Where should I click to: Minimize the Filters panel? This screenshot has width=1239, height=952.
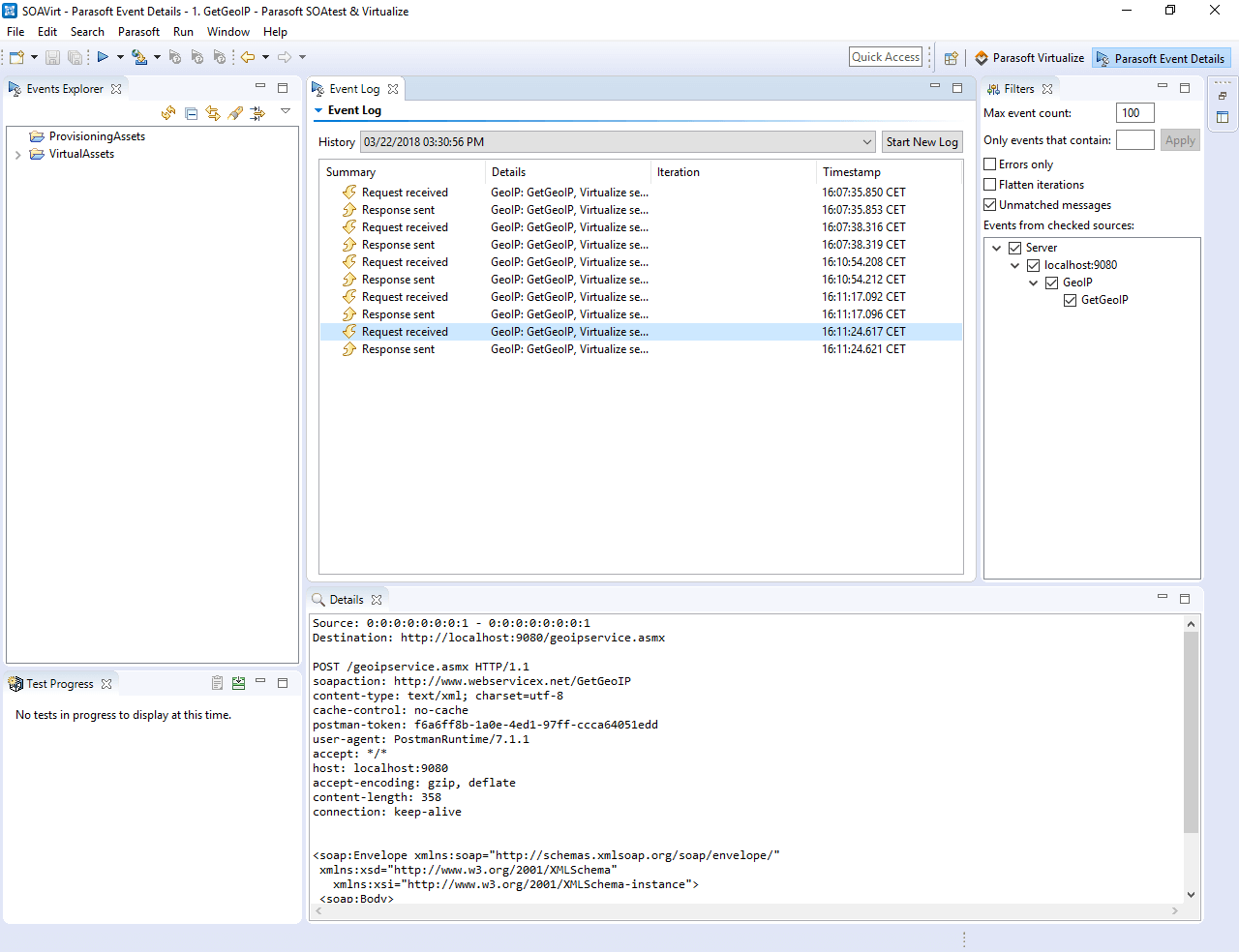(1163, 87)
